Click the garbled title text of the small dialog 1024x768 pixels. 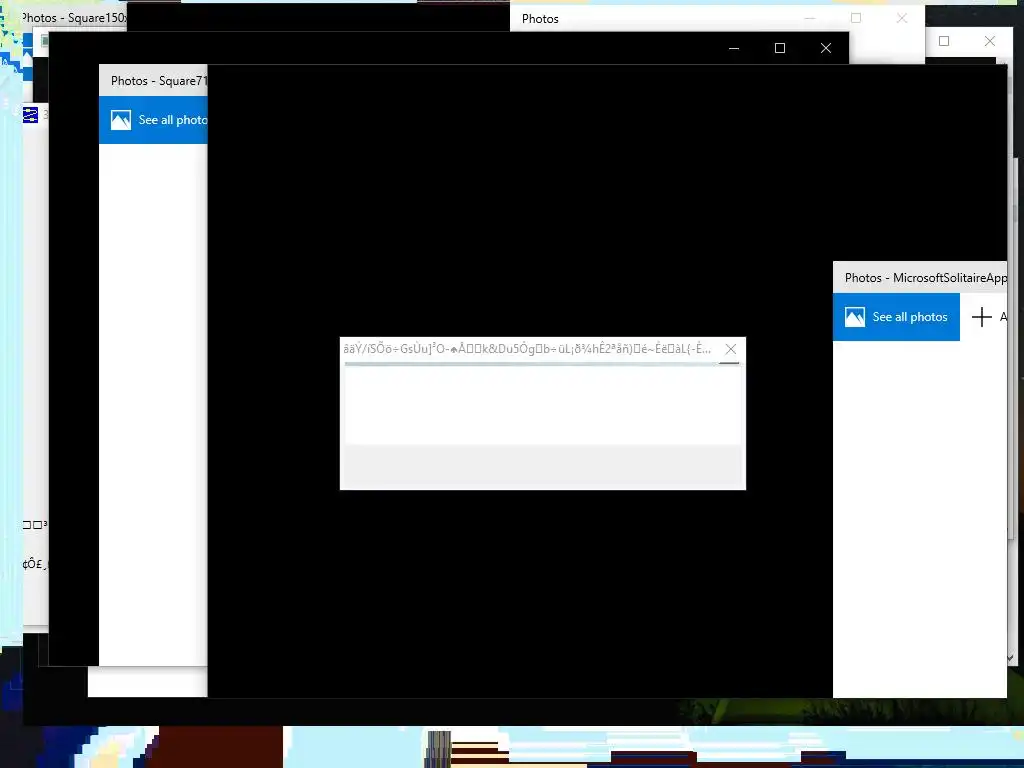point(527,349)
